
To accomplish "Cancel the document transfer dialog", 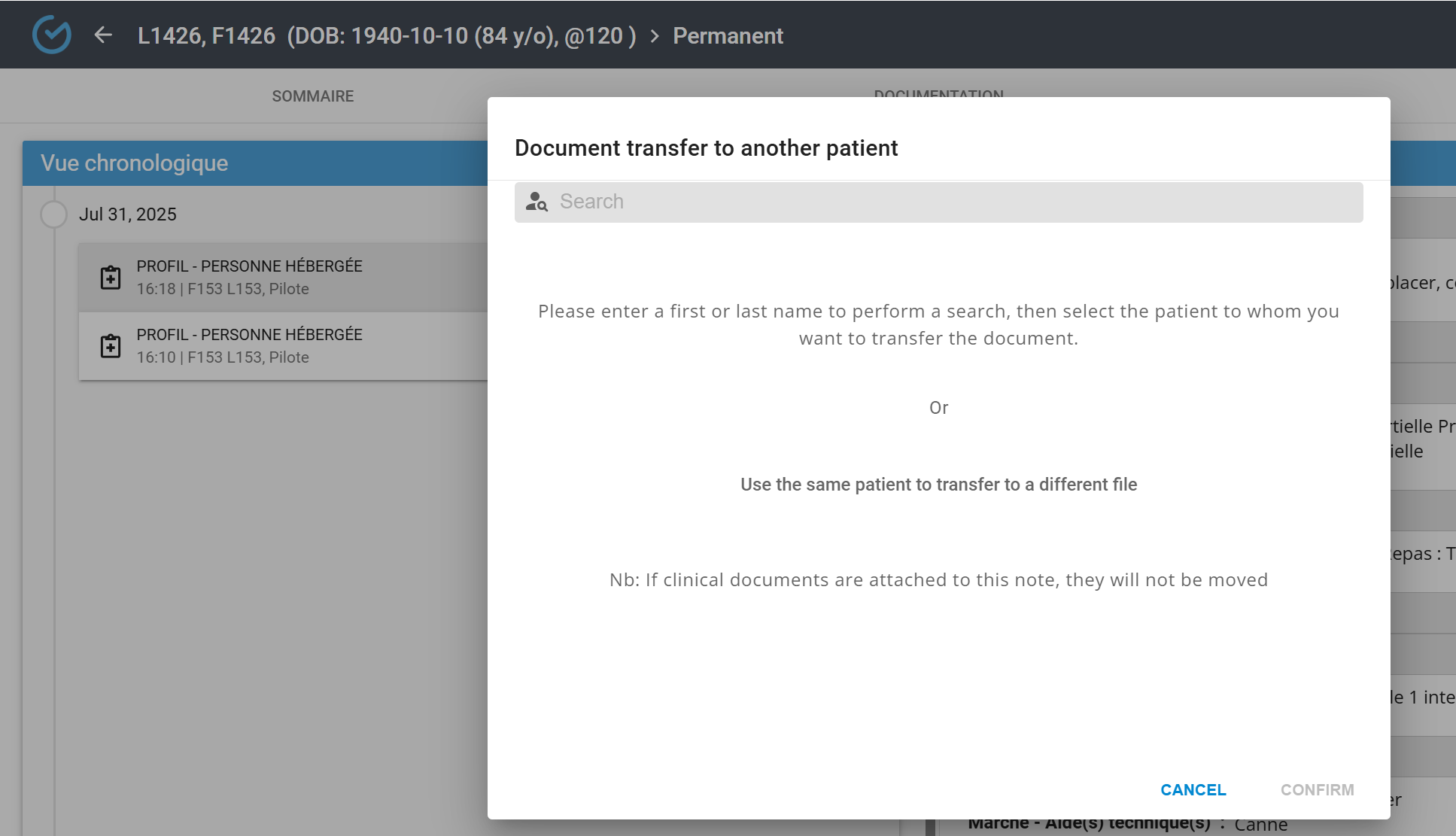I will [1193, 790].
